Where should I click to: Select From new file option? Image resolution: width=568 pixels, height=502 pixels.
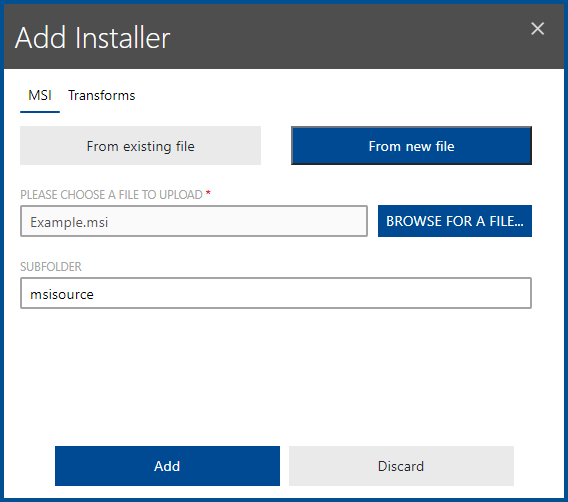pyautogui.click(x=412, y=146)
